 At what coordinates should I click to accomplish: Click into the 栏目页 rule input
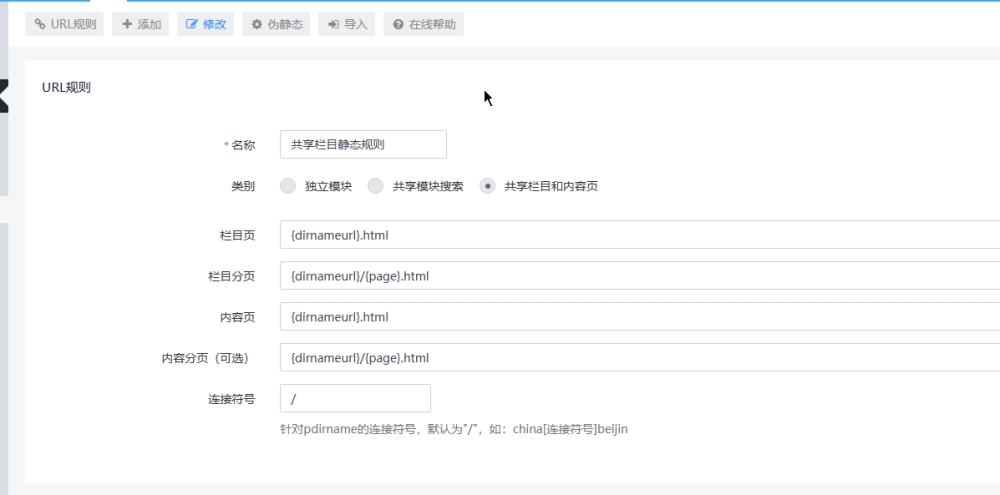pos(640,235)
